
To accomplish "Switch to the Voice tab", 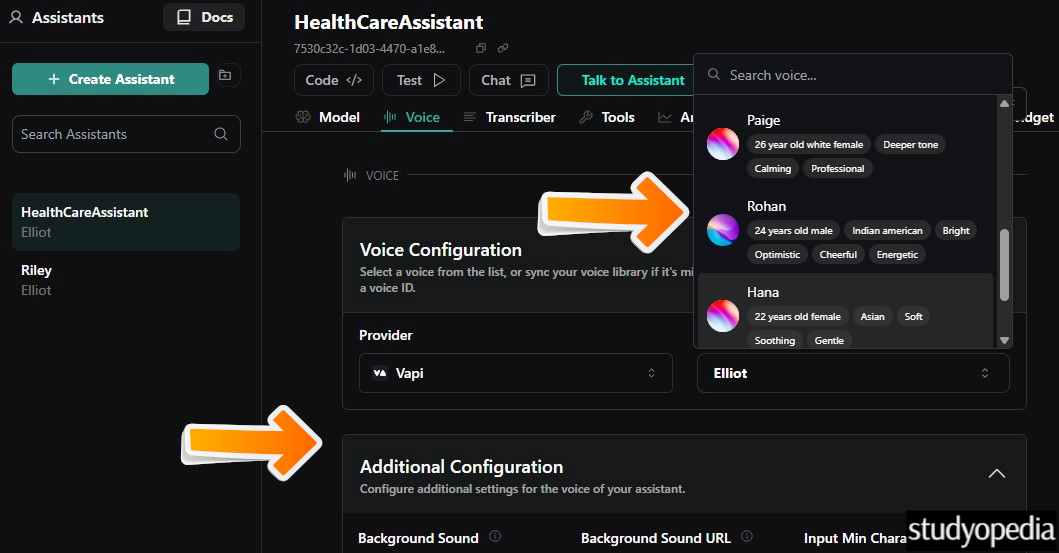I will [413, 117].
